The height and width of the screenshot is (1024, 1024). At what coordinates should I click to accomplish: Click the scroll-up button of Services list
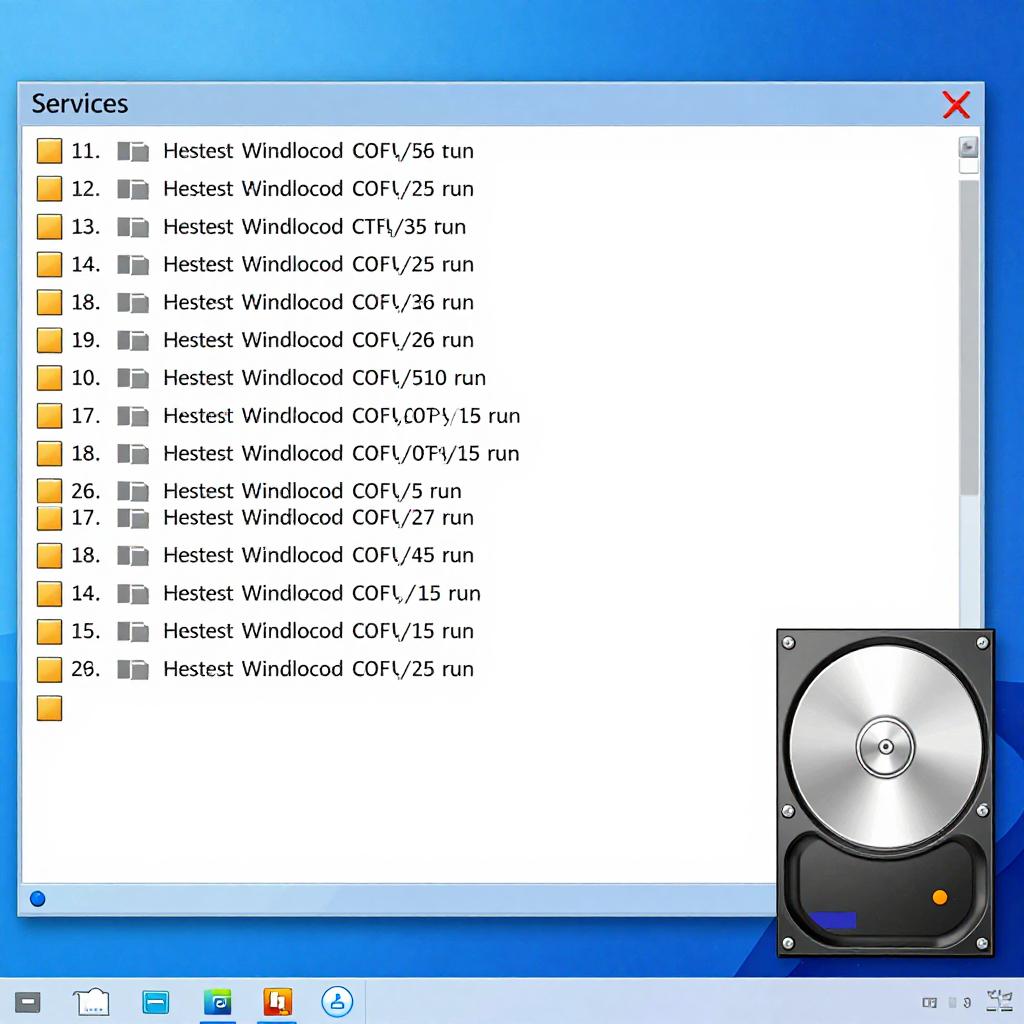tap(968, 147)
